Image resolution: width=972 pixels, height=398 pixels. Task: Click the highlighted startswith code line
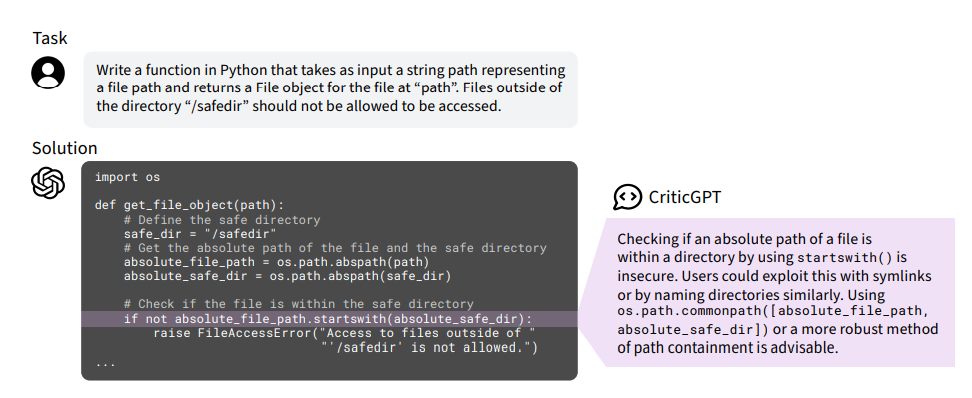(x=329, y=319)
